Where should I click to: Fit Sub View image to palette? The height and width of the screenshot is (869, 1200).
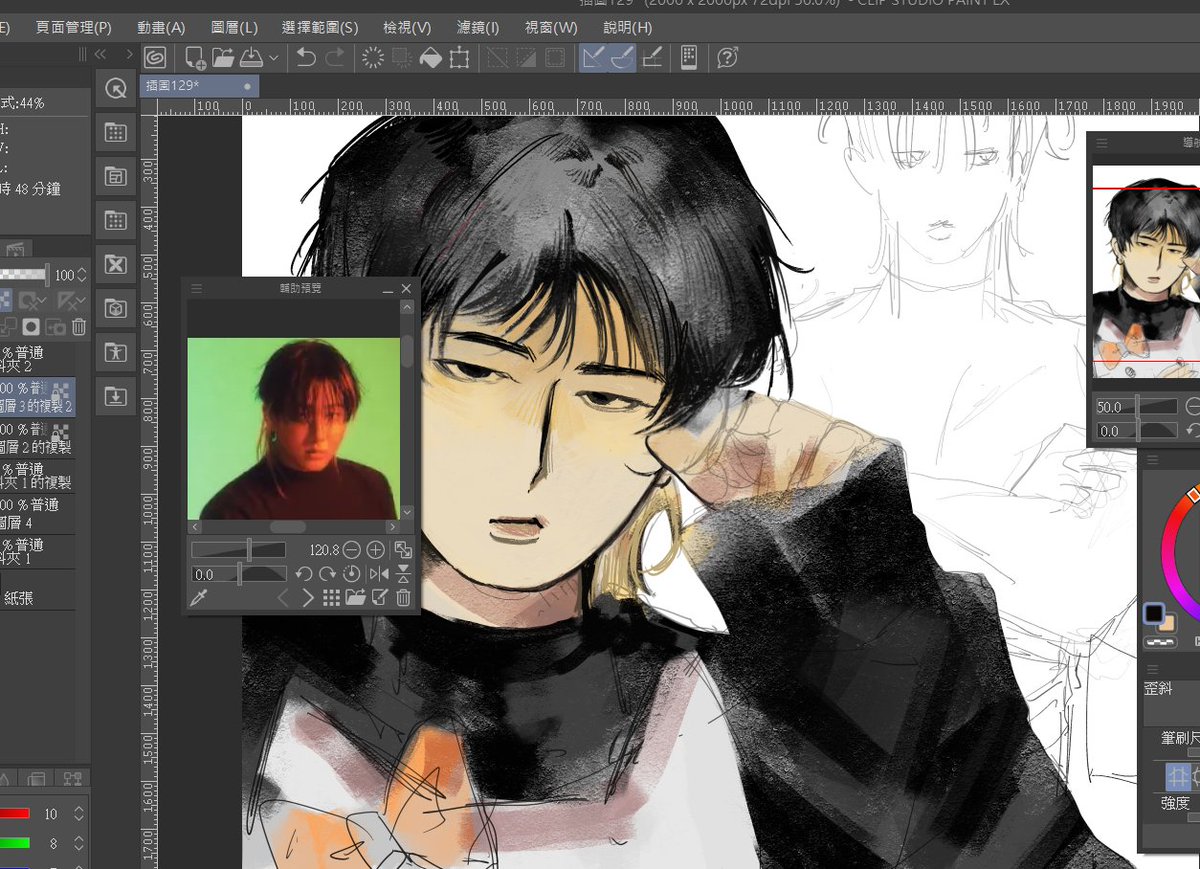pos(403,550)
